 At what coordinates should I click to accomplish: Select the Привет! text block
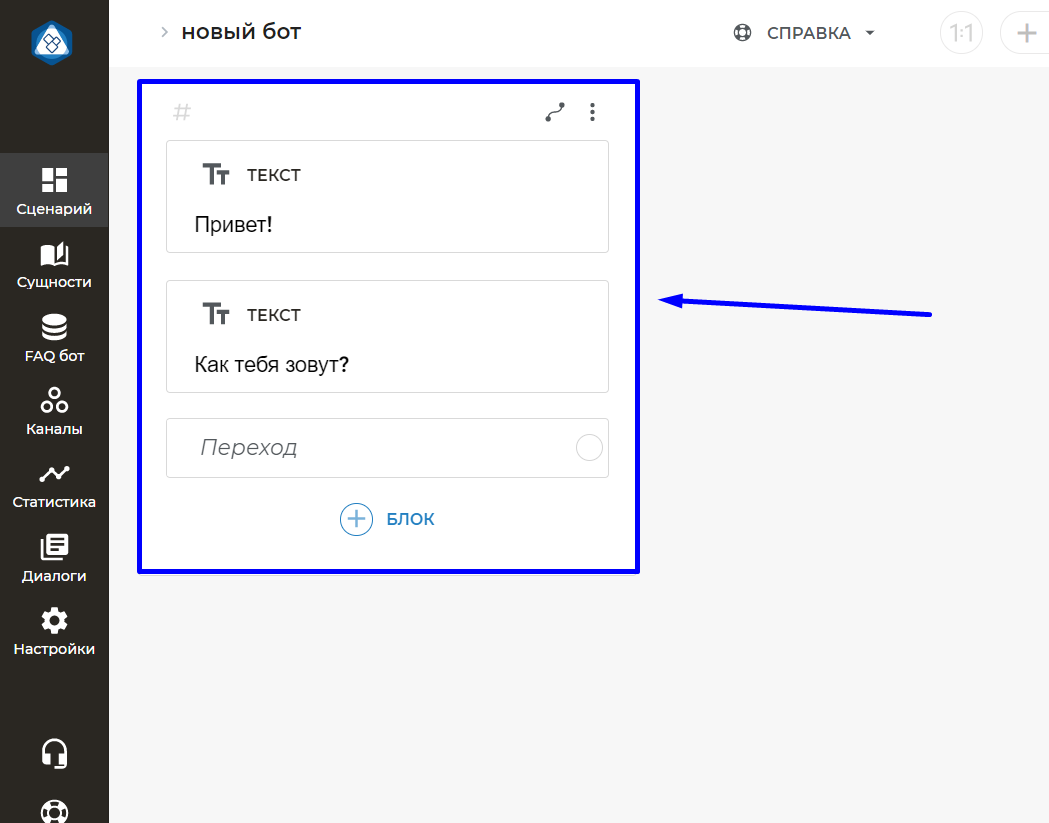tap(387, 197)
